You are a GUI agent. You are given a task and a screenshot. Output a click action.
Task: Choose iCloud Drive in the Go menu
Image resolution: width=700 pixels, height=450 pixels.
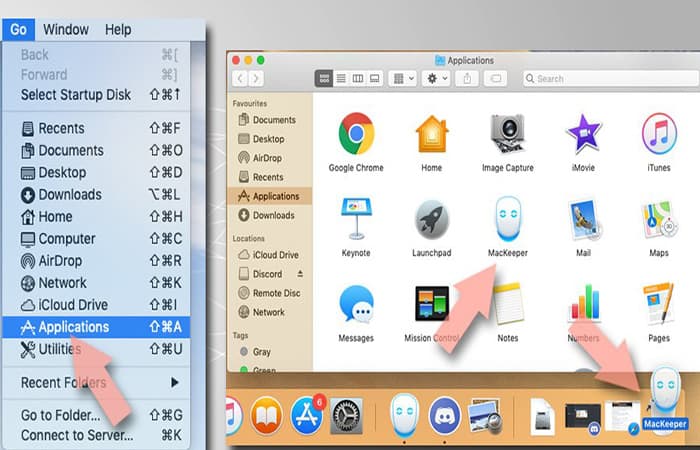click(x=96, y=305)
